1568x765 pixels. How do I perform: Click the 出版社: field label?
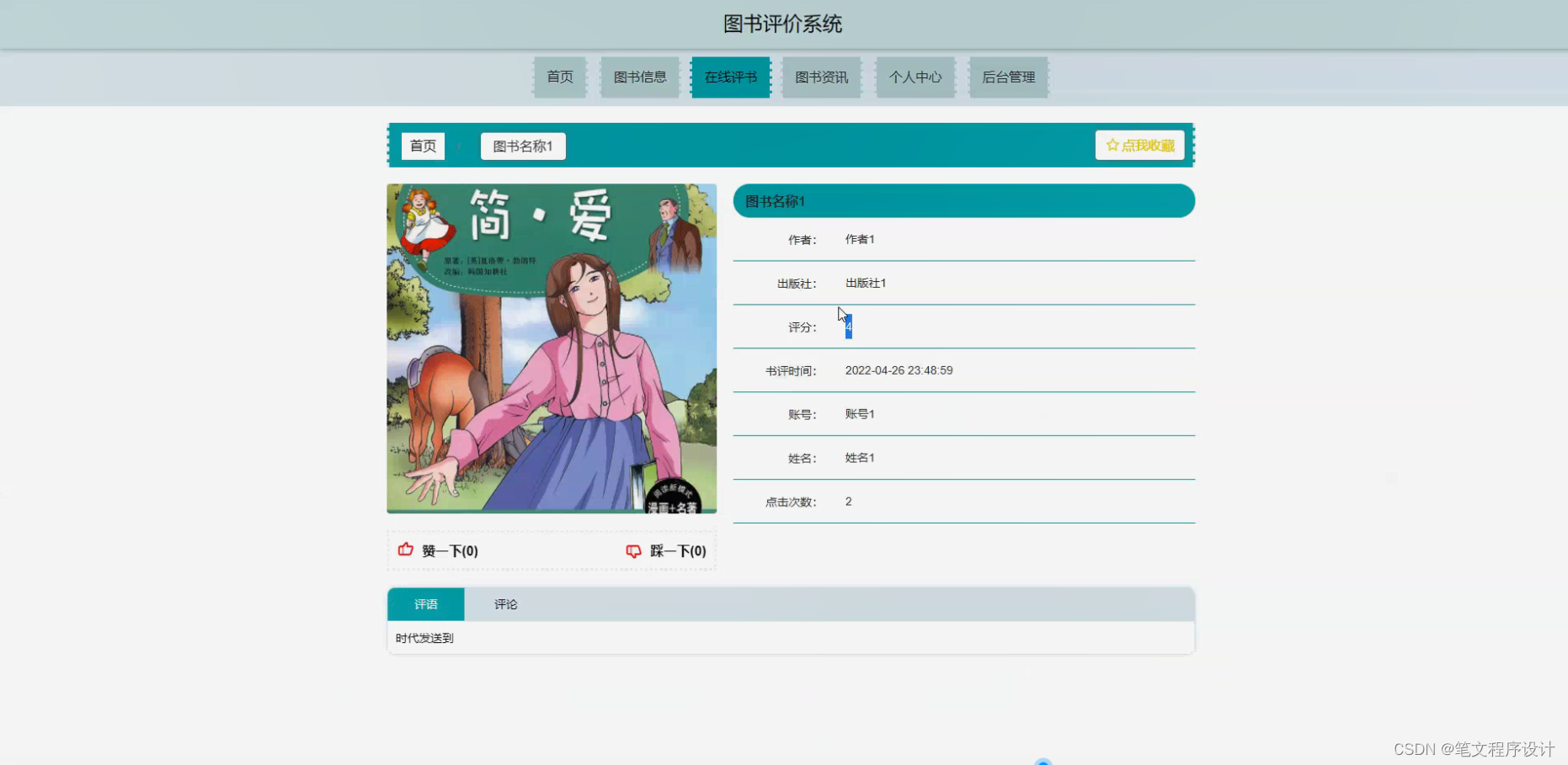pyautogui.click(x=797, y=284)
